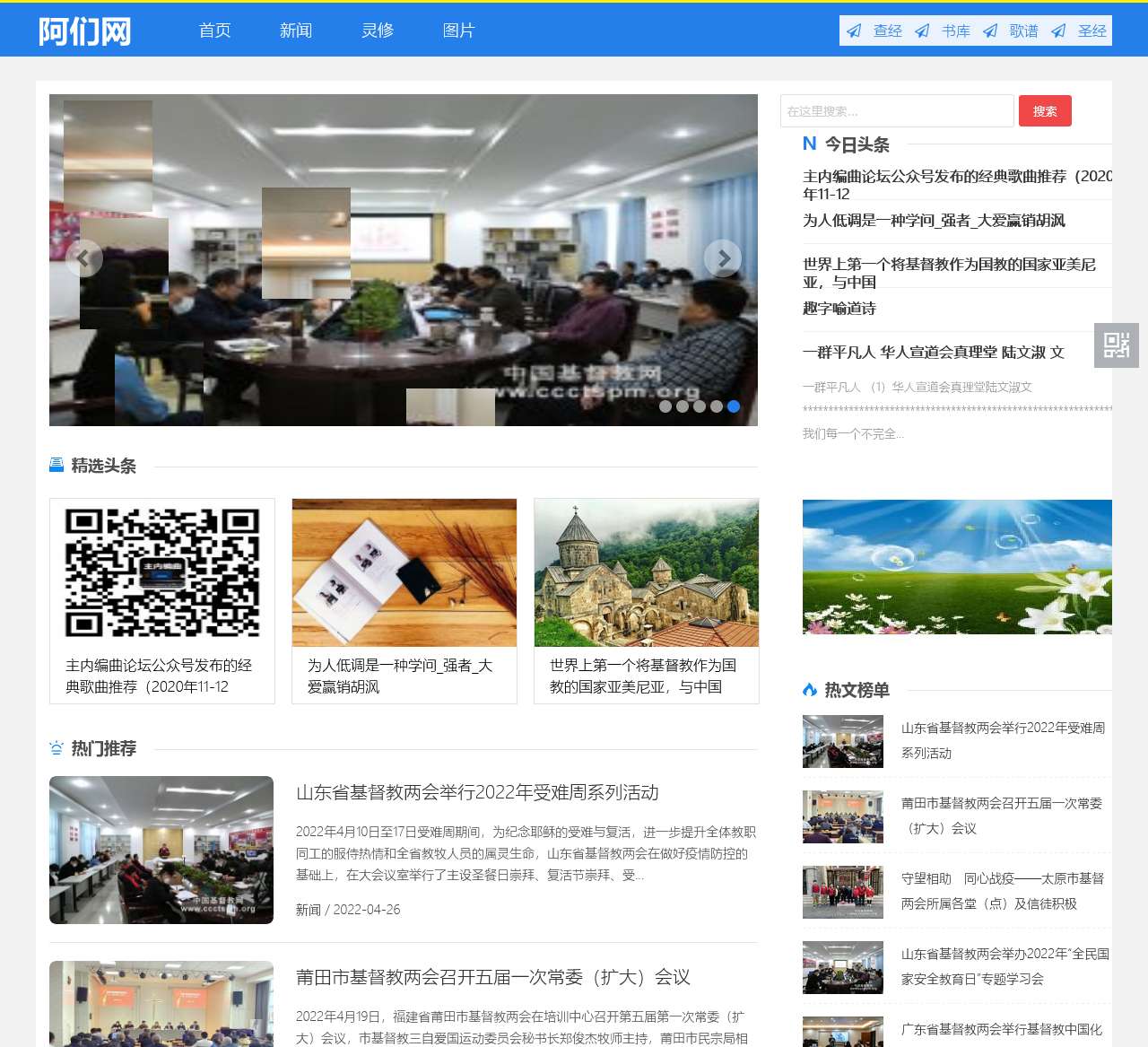The image size is (1148, 1047).
Task: Open headline 趣字喻道诗
Action: (x=839, y=309)
